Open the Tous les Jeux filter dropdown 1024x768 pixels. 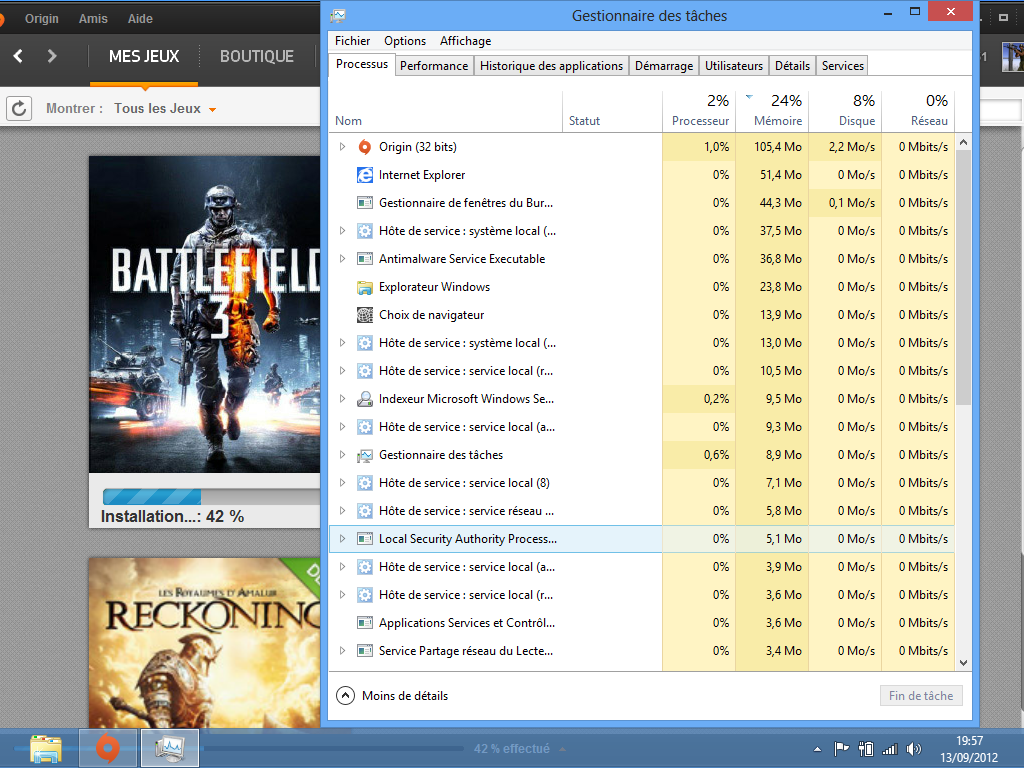(165, 108)
